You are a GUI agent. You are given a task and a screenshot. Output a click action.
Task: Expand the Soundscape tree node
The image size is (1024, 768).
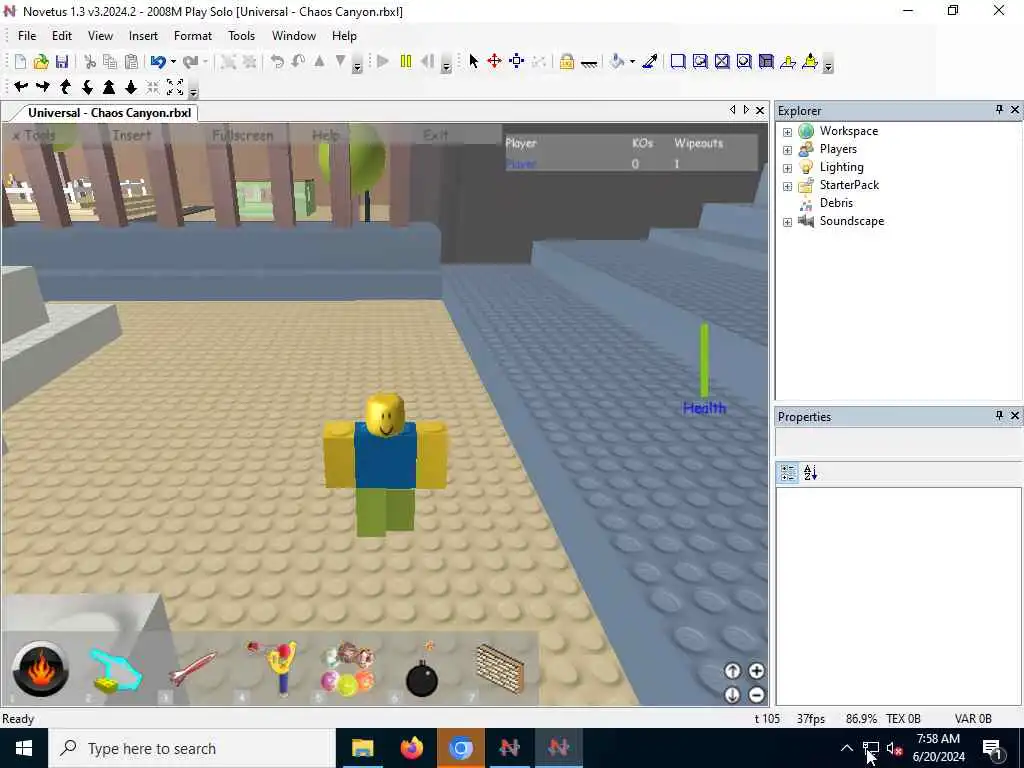788,222
